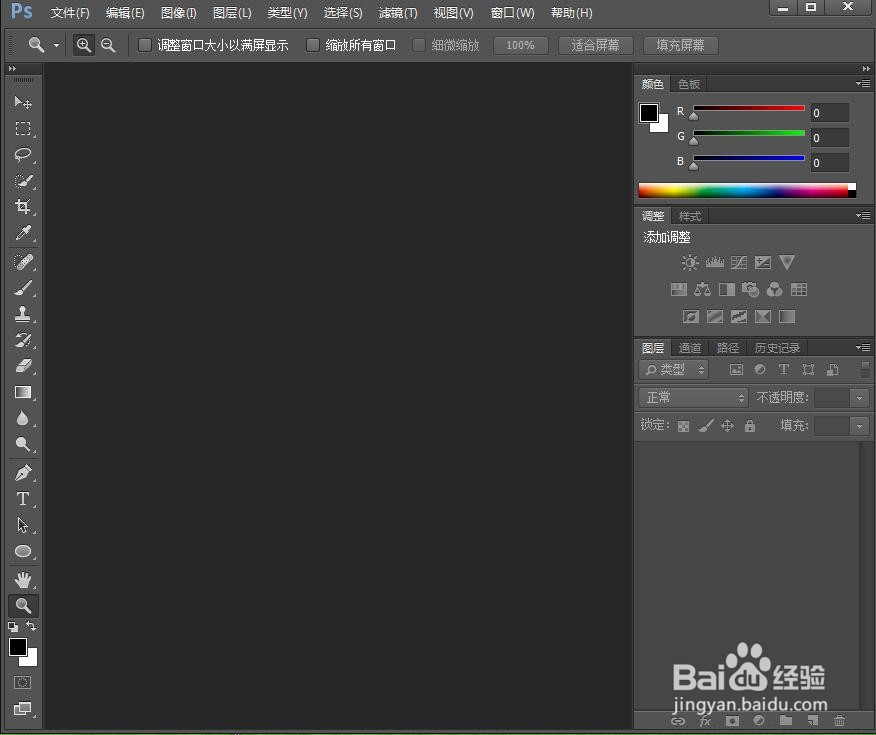
Task: Open the blend mode dropdown
Action: (x=693, y=398)
